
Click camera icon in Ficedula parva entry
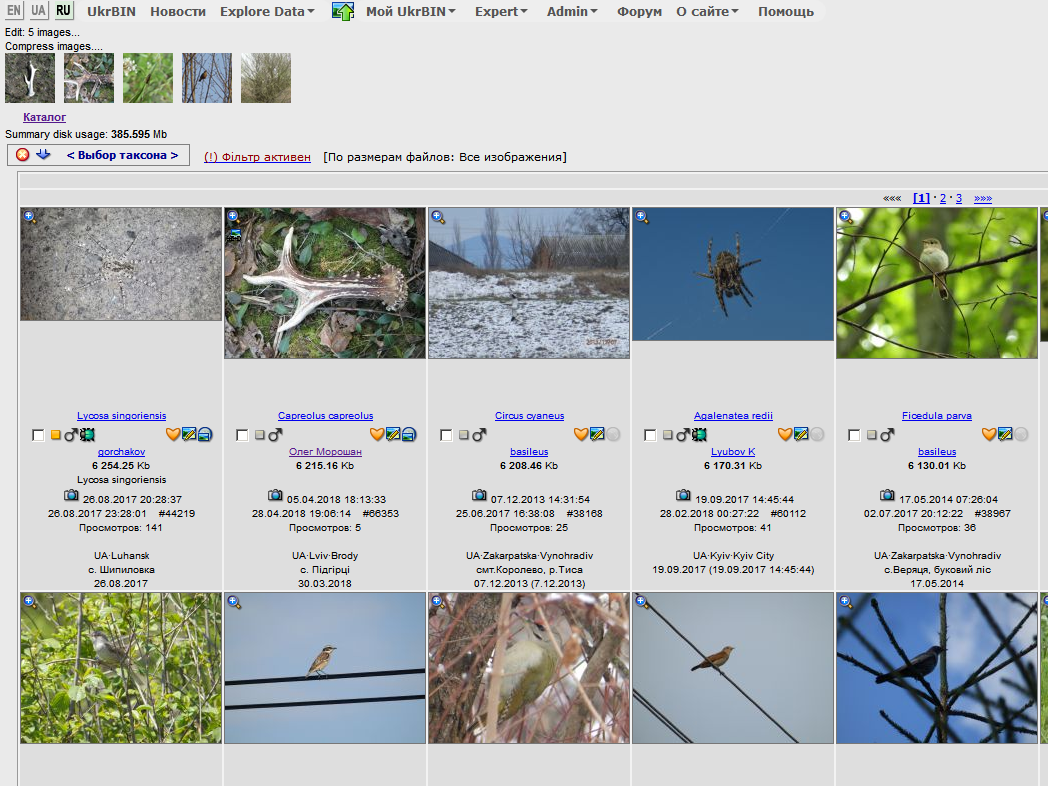click(887, 495)
